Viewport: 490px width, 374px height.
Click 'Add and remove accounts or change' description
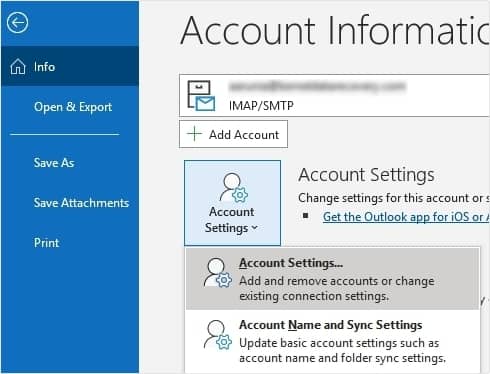tap(337, 281)
